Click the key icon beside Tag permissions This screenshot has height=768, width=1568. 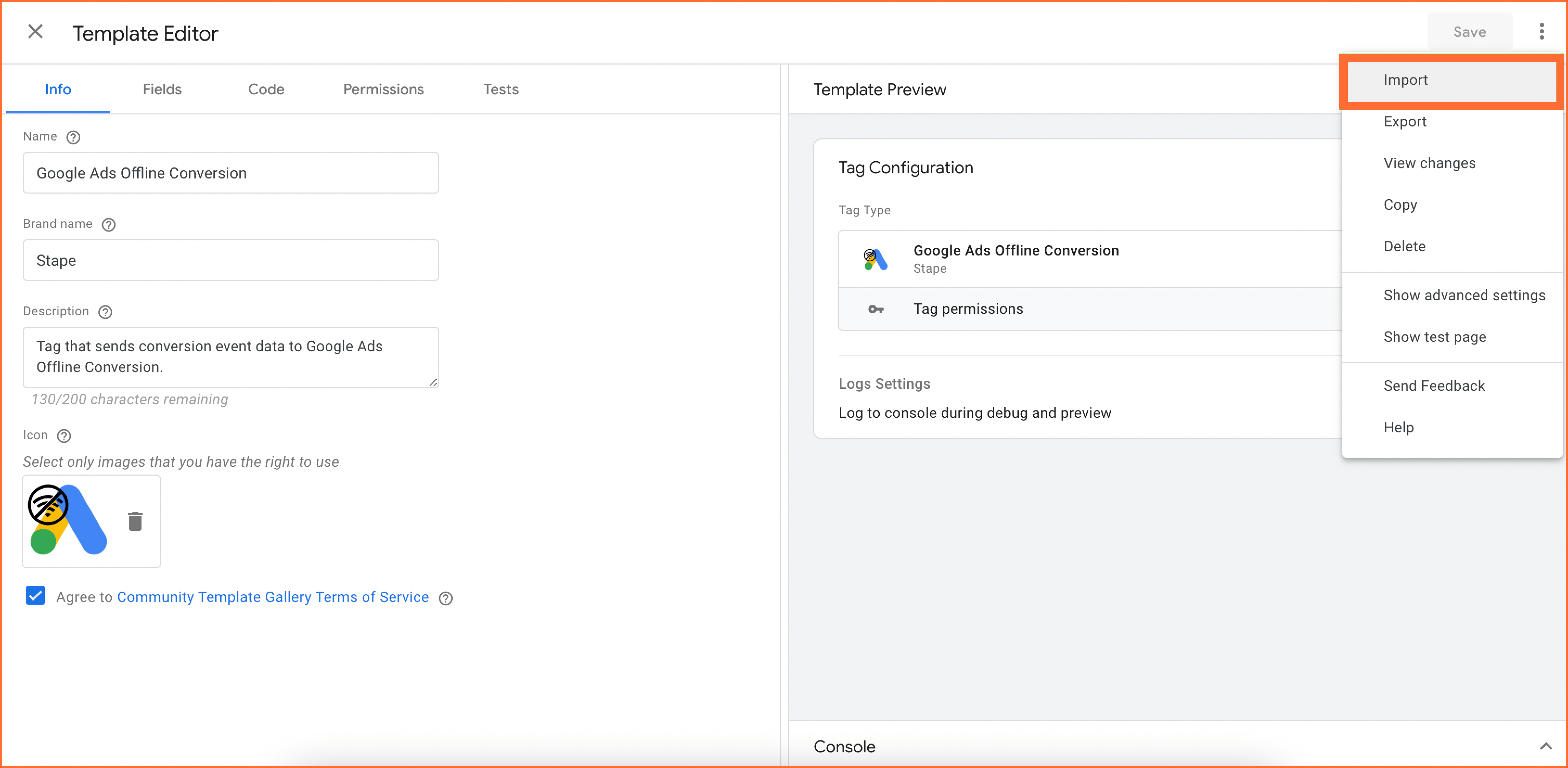click(x=875, y=309)
